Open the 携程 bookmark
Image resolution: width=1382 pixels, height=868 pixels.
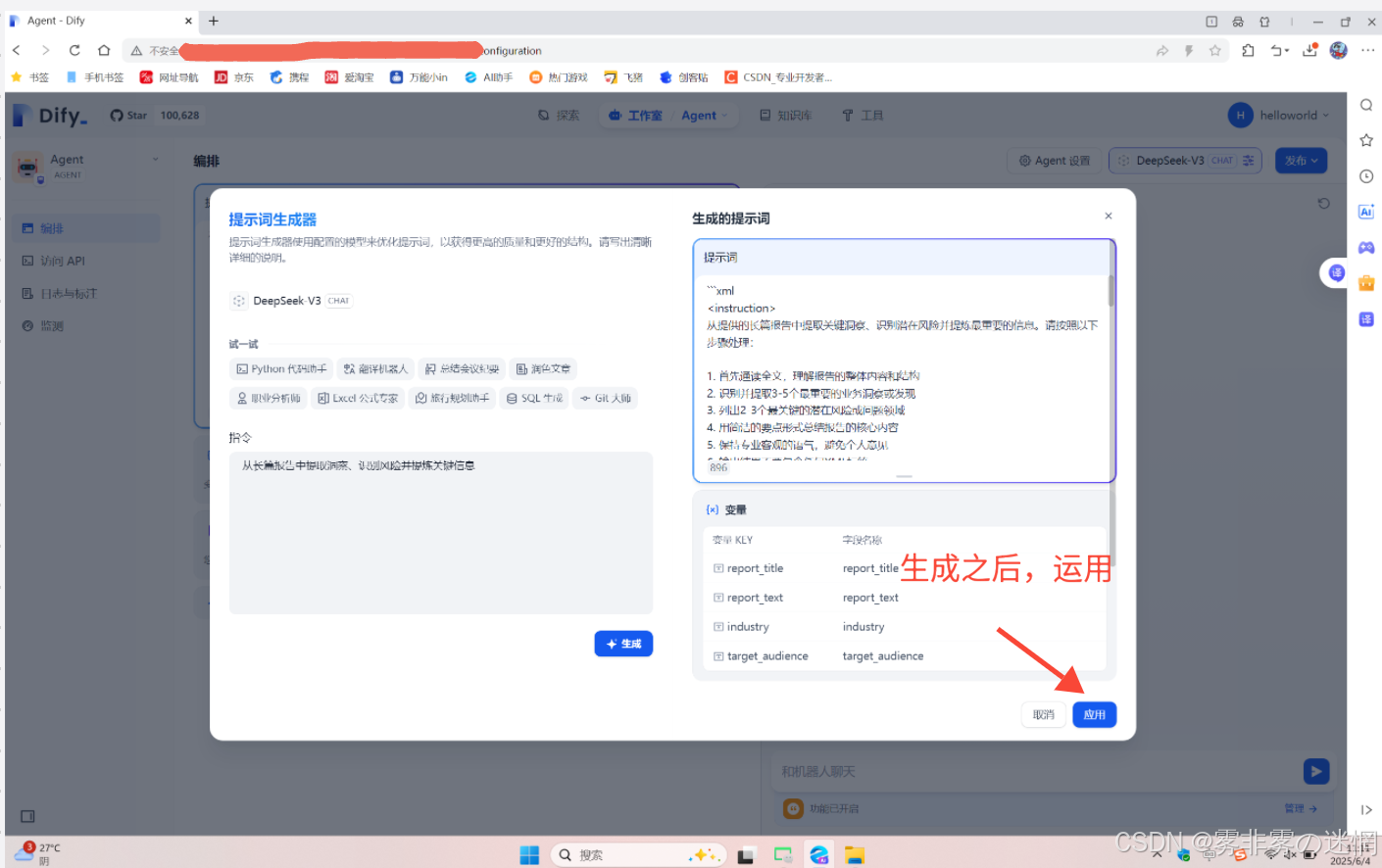(289, 77)
